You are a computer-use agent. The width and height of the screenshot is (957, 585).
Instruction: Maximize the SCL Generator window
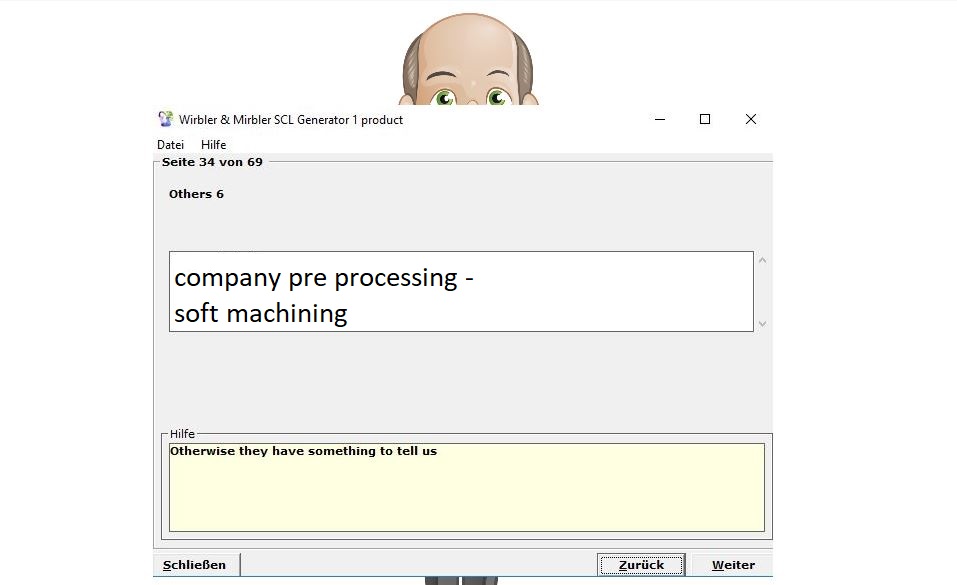(705, 119)
